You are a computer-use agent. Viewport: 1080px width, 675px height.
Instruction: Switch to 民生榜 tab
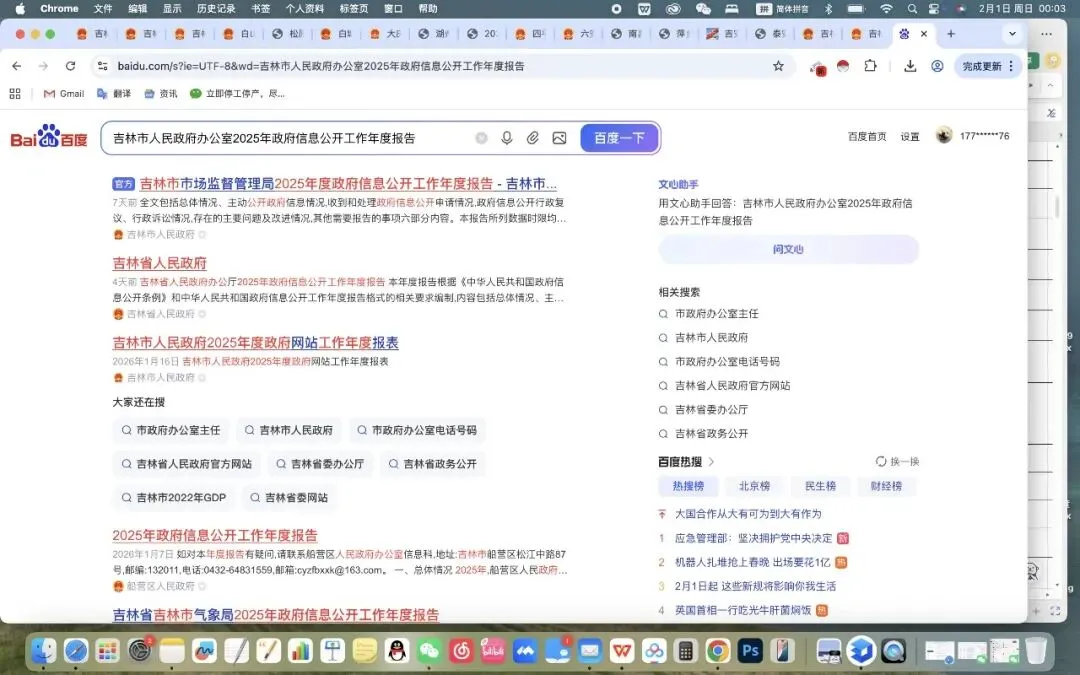click(820, 486)
